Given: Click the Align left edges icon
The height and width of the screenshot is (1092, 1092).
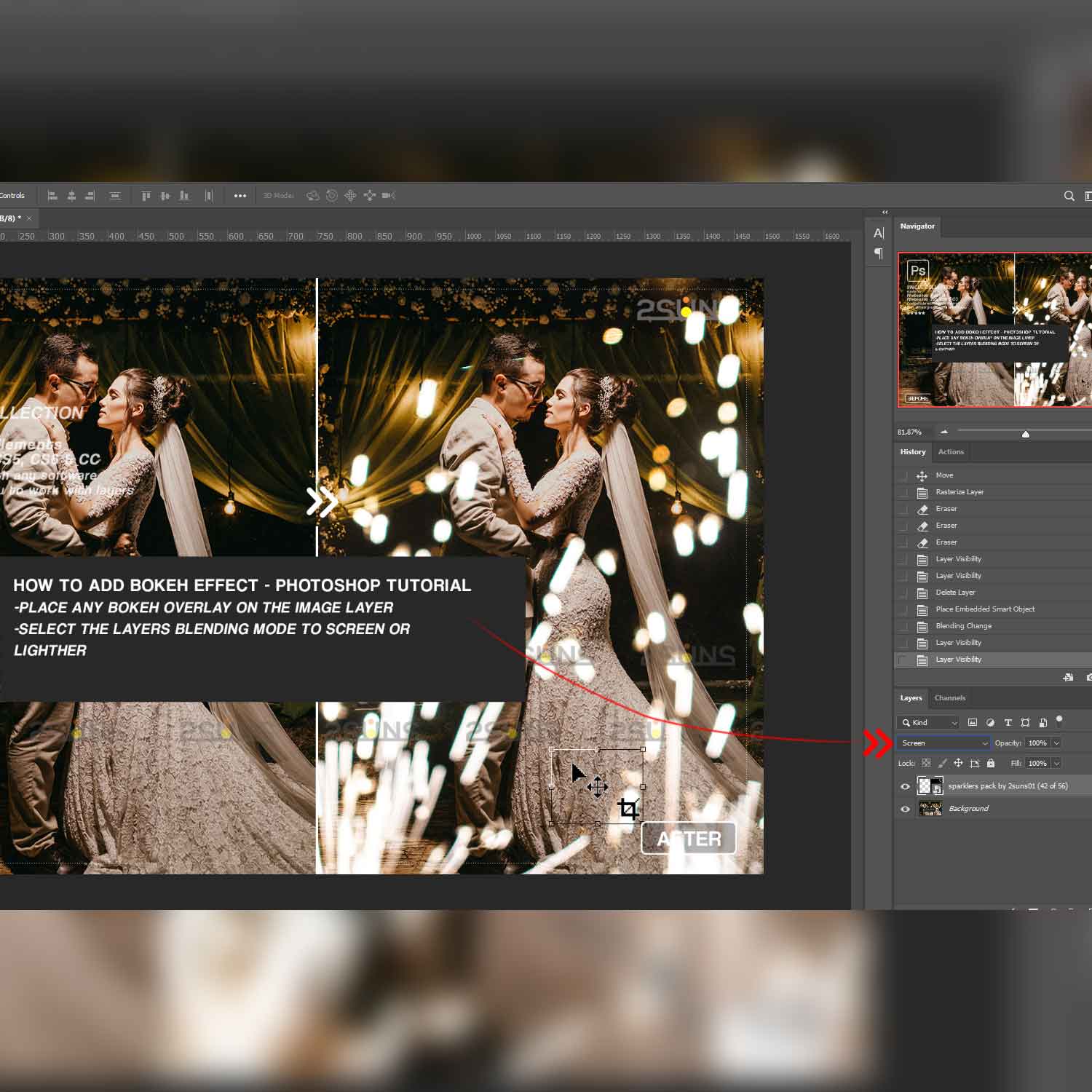Looking at the screenshot, I should click(52, 196).
